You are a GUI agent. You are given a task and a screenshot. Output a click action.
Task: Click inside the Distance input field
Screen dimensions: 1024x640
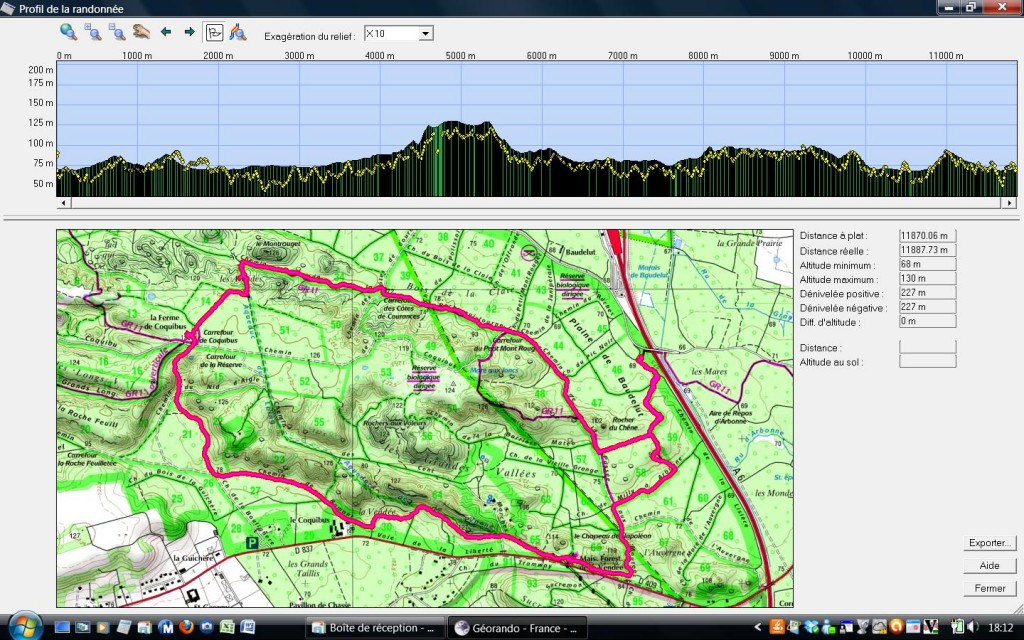927,348
